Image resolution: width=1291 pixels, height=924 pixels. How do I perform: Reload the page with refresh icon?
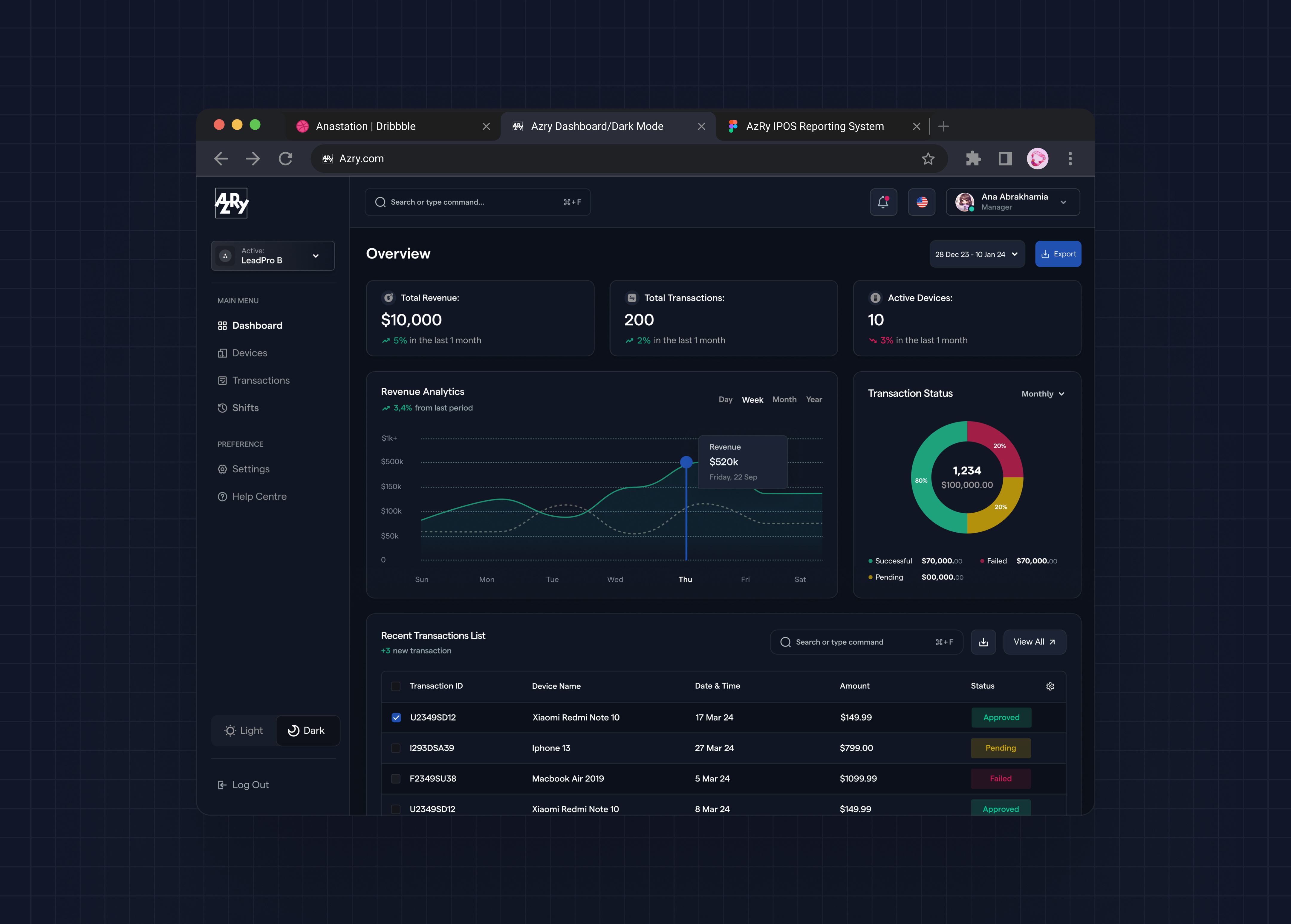tap(286, 159)
